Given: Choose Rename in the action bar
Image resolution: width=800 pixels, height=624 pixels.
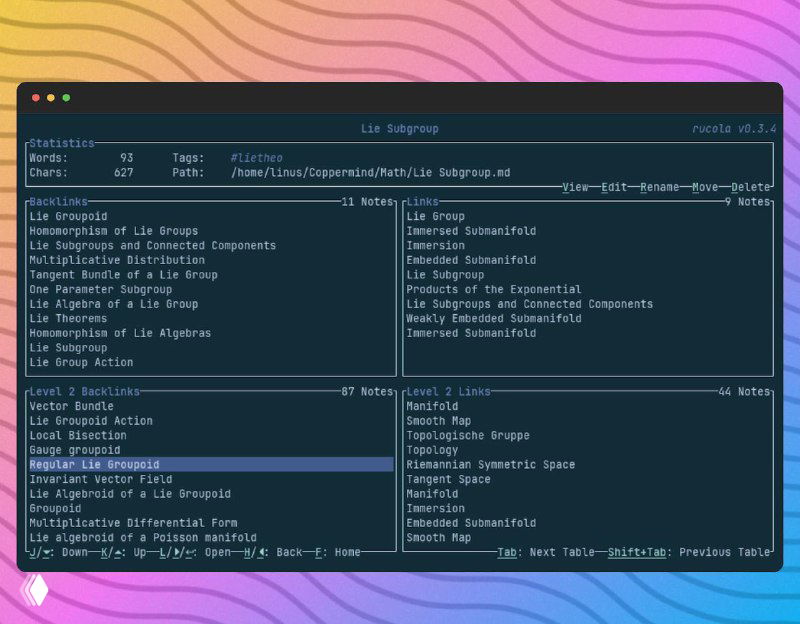Looking at the screenshot, I should point(659,187).
